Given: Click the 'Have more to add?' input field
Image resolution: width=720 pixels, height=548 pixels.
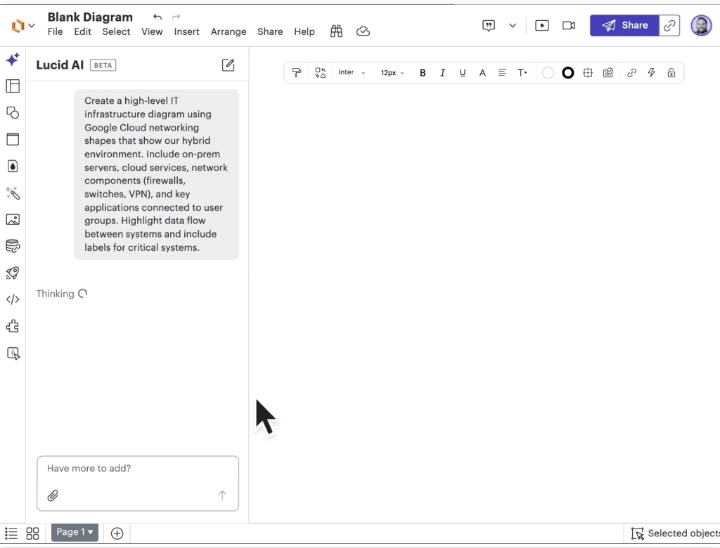Looking at the screenshot, I should click(138, 469).
